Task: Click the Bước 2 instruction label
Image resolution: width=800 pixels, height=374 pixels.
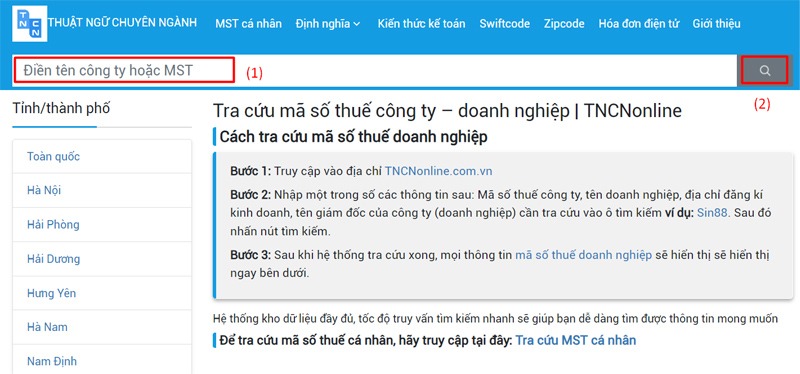Action: click(x=251, y=195)
